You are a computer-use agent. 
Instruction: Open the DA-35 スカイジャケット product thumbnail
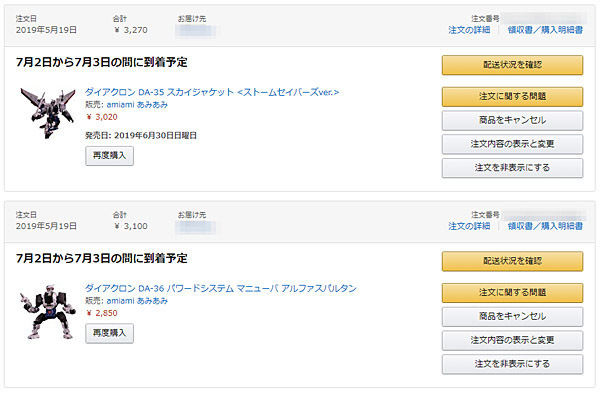(48, 113)
